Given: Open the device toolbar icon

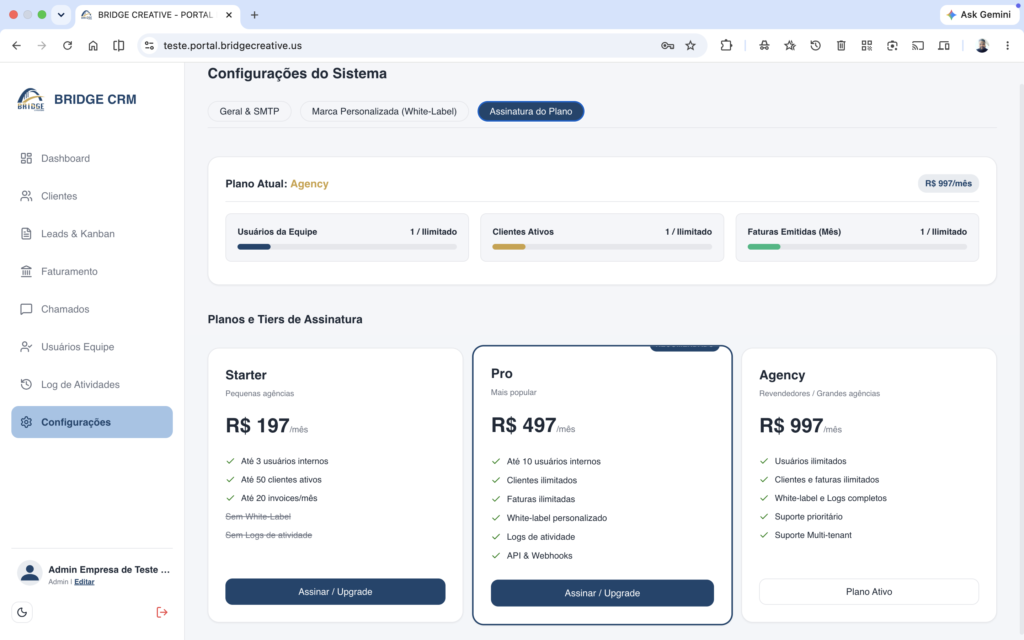Looking at the screenshot, I should (x=944, y=45).
